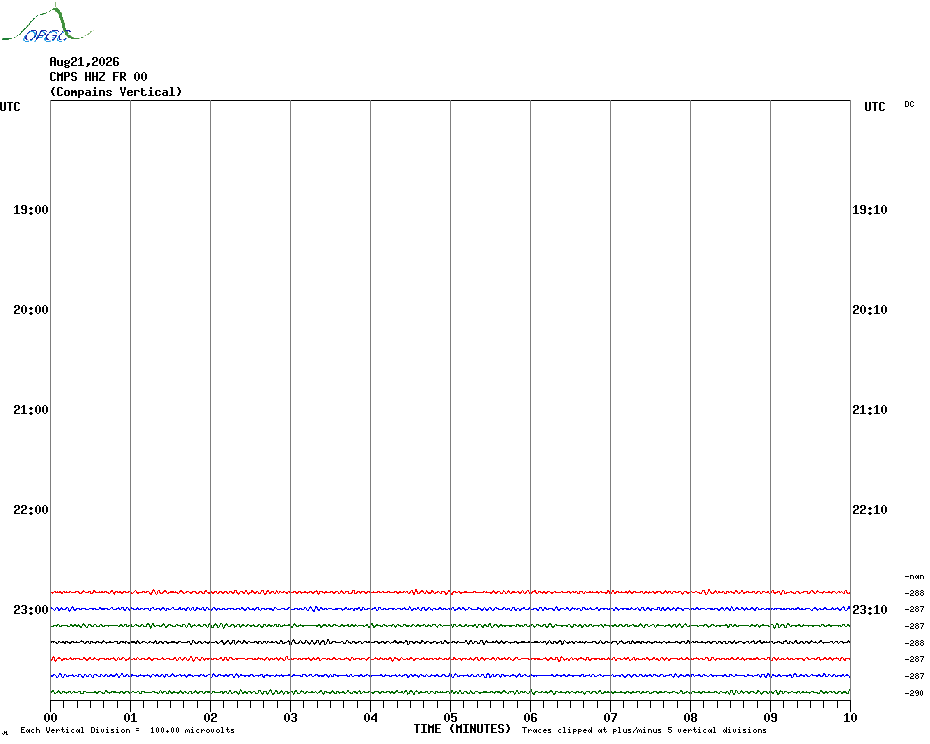Click the DC column header

(909, 104)
